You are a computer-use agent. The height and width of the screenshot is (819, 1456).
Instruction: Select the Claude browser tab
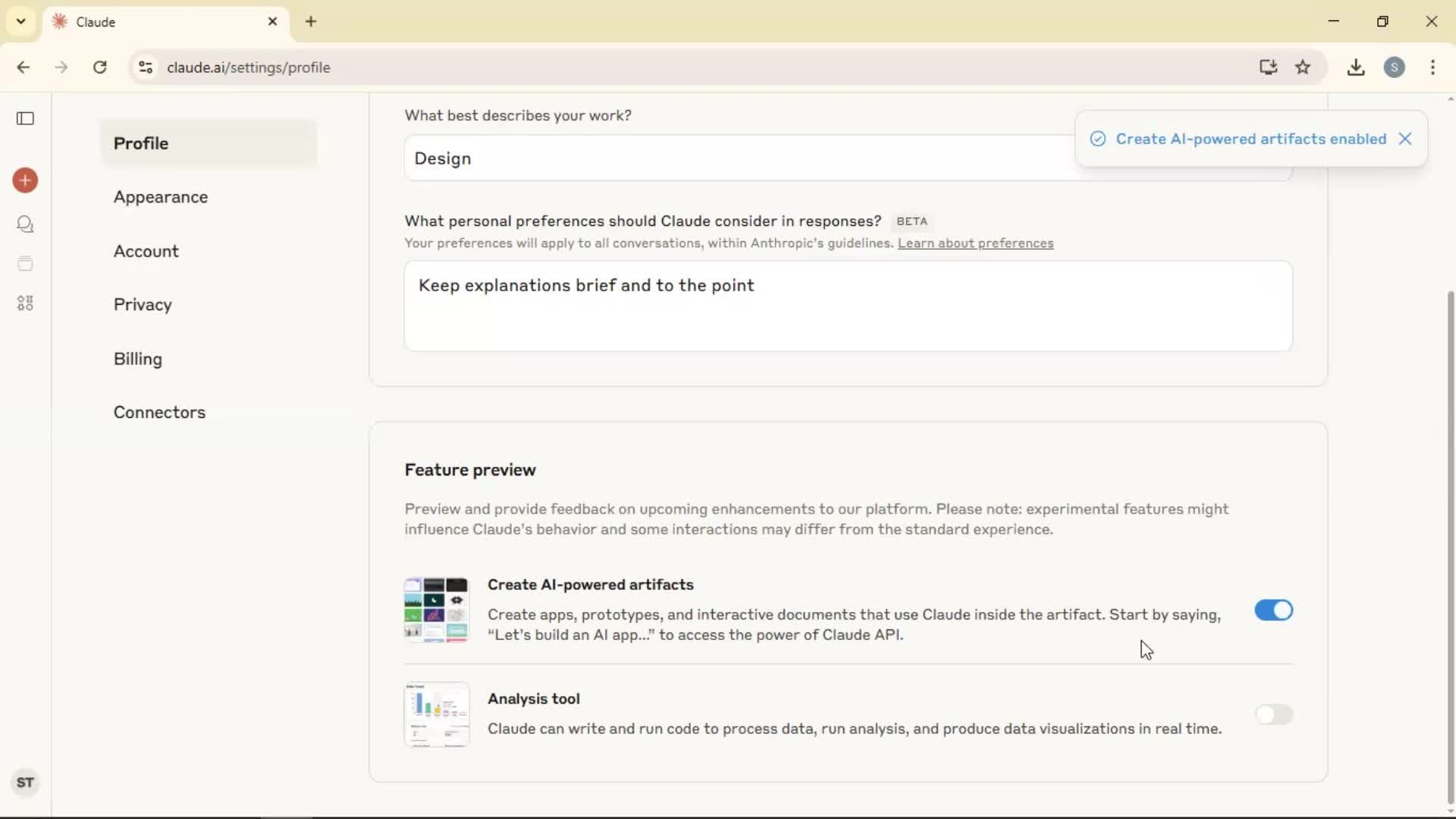165,22
